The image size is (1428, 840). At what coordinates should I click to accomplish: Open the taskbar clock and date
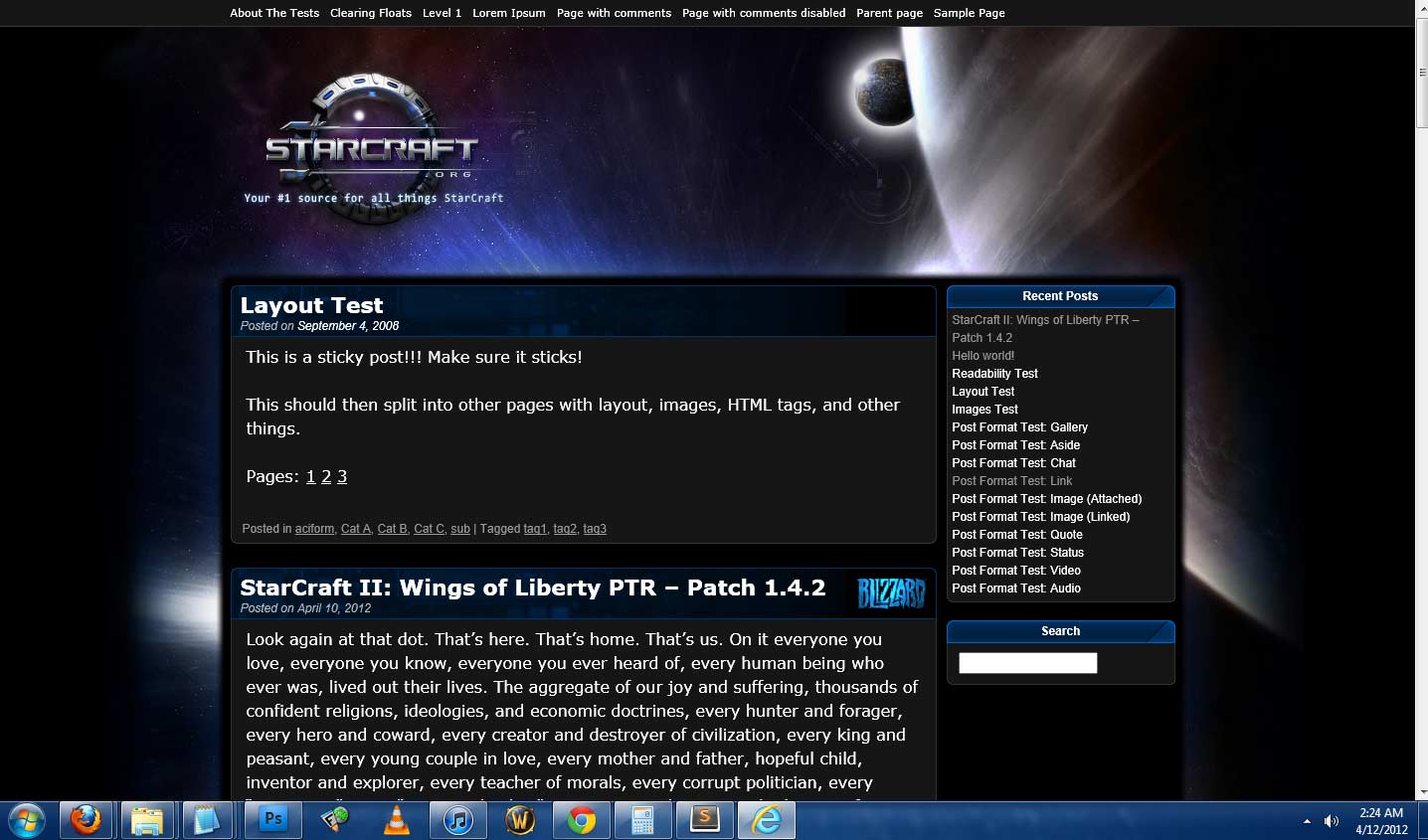pos(1381,821)
